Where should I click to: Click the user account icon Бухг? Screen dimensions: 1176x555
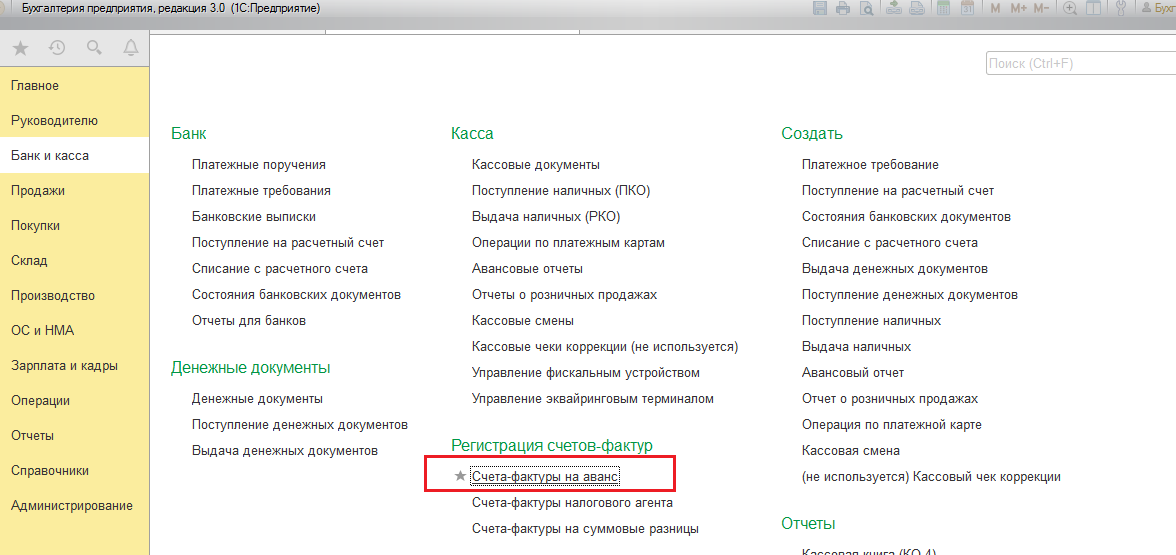click(1157, 9)
